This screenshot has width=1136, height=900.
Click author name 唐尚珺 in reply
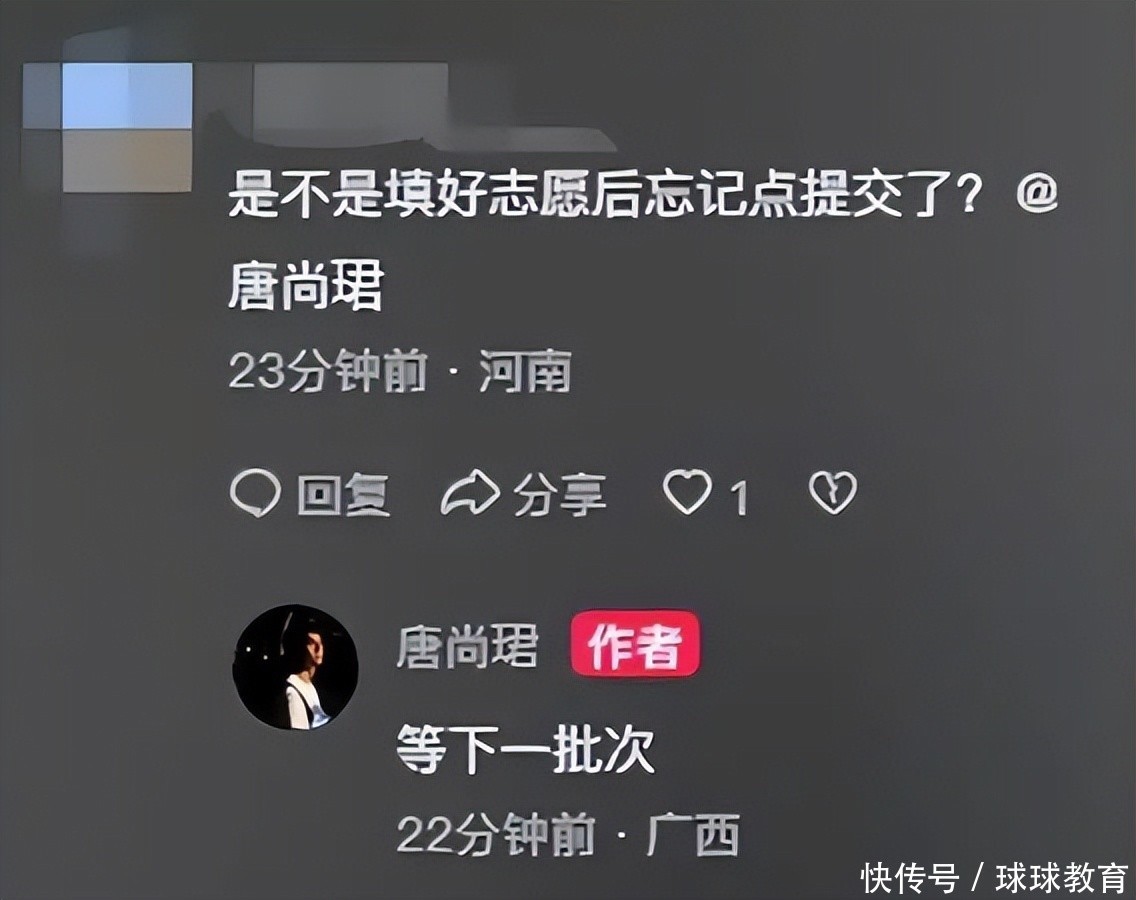[467, 646]
